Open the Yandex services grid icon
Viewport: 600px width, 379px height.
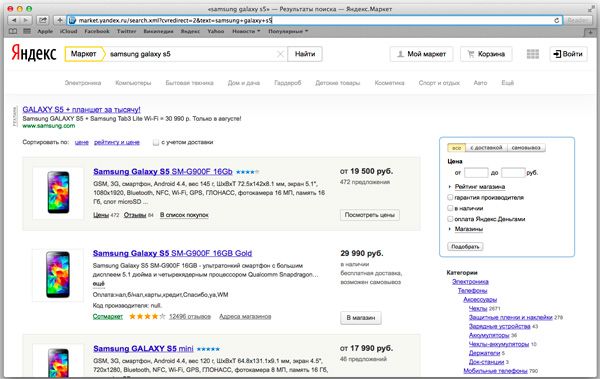coord(533,54)
